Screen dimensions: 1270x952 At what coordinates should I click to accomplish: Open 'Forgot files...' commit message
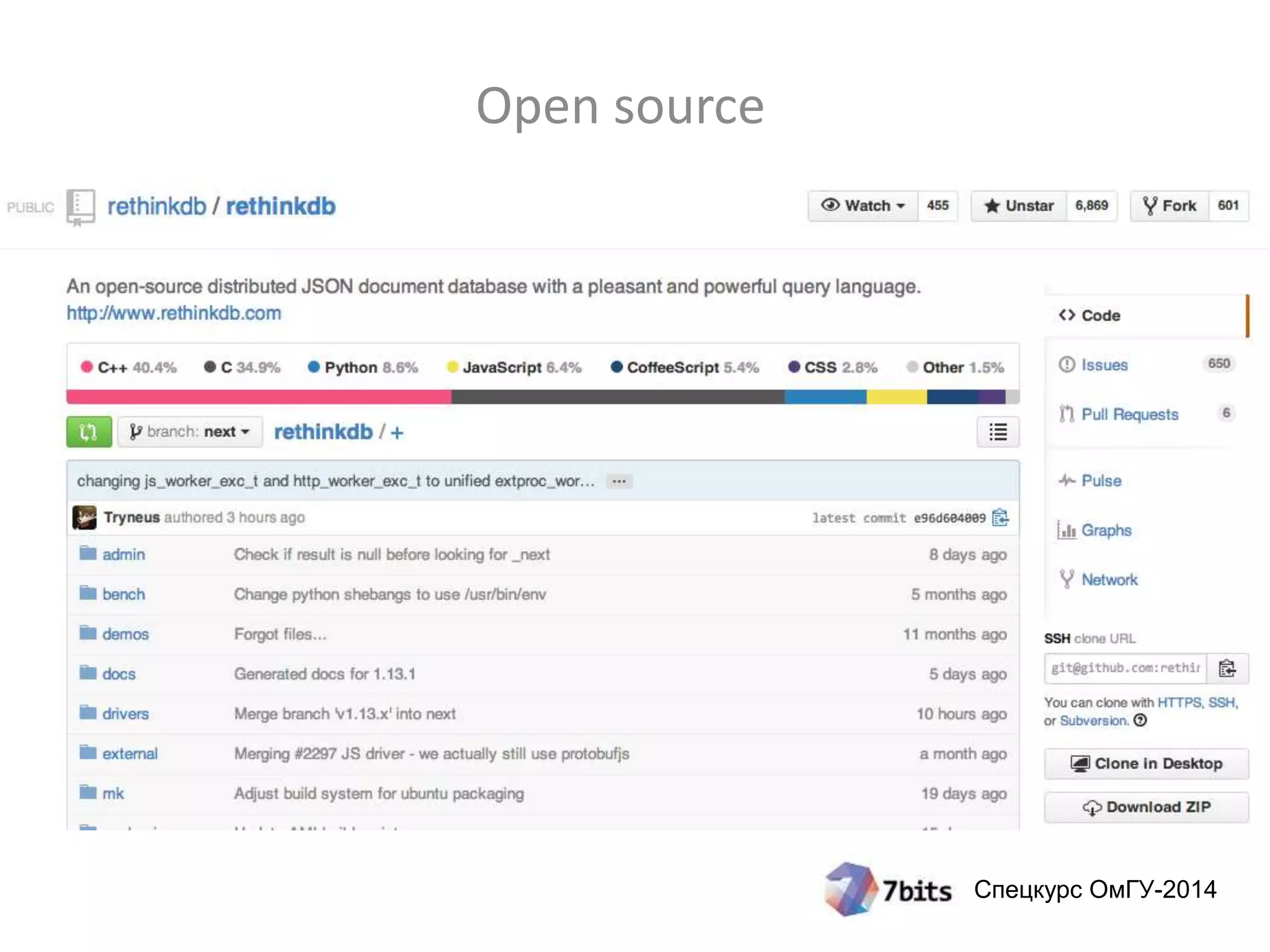pos(280,634)
